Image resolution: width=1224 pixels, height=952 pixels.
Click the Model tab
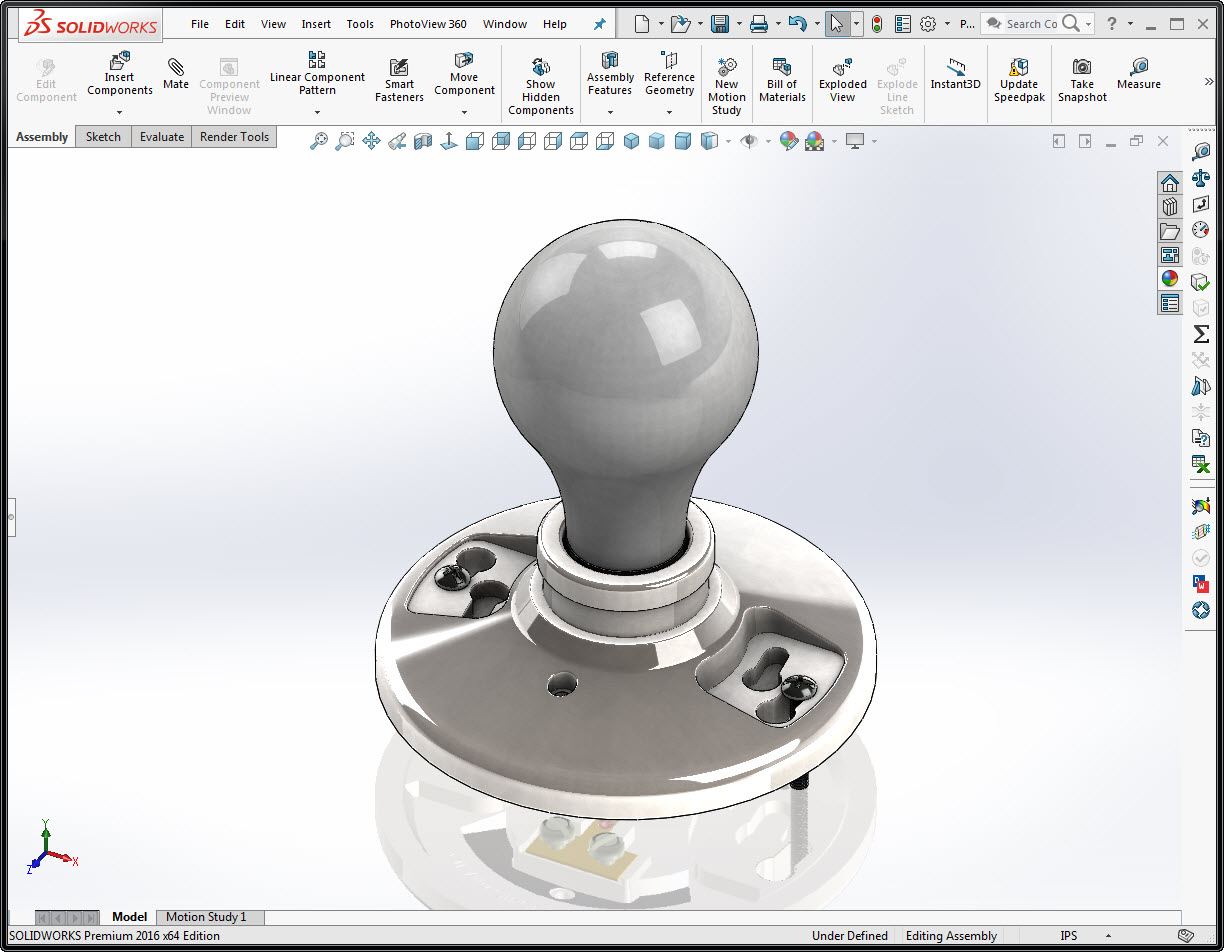(129, 917)
